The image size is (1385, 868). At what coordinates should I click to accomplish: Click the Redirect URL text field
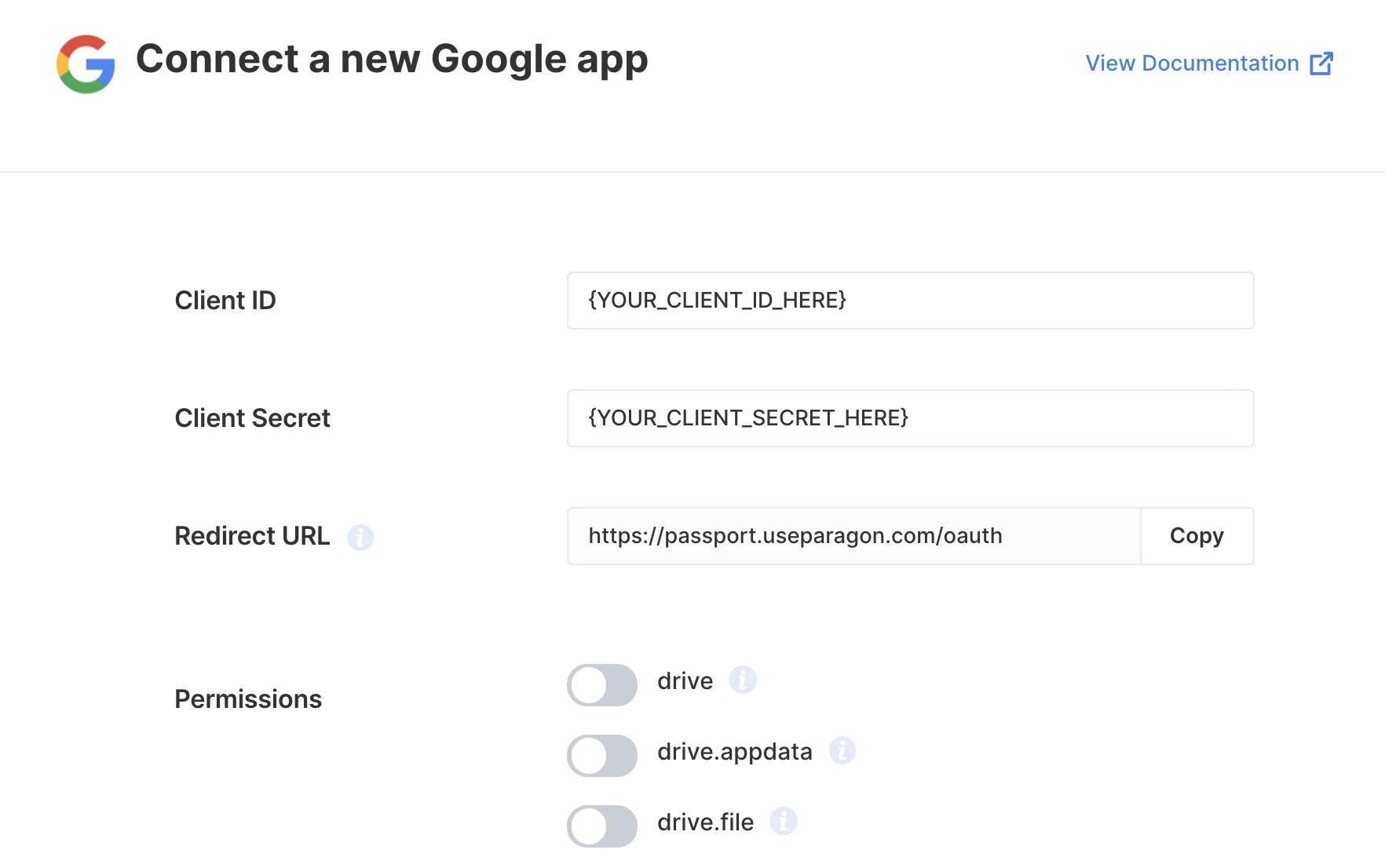[x=854, y=536]
